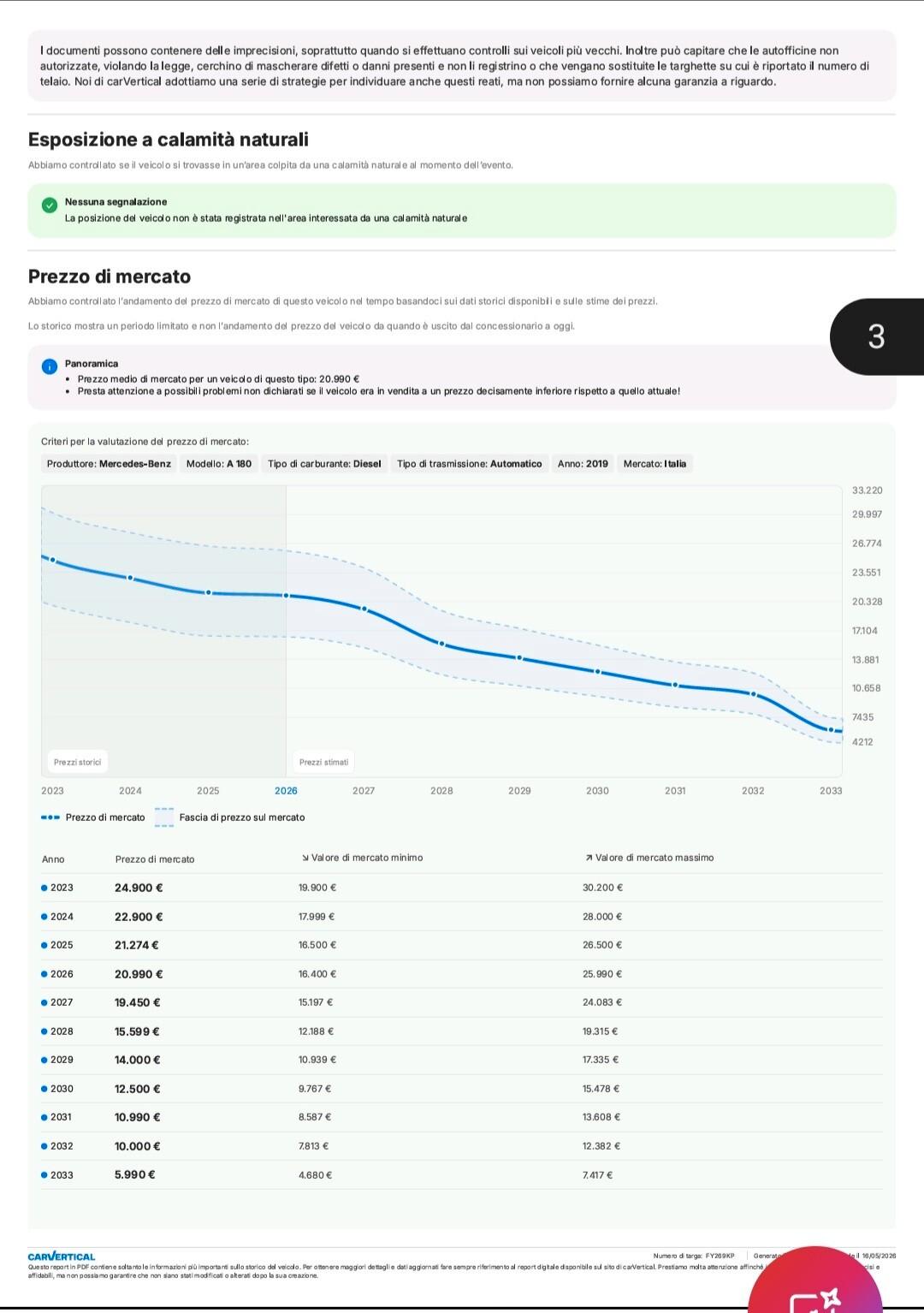The height and width of the screenshot is (1313, 924).
Task: Click the 2028 data point on chart
Action: [441, 644]
